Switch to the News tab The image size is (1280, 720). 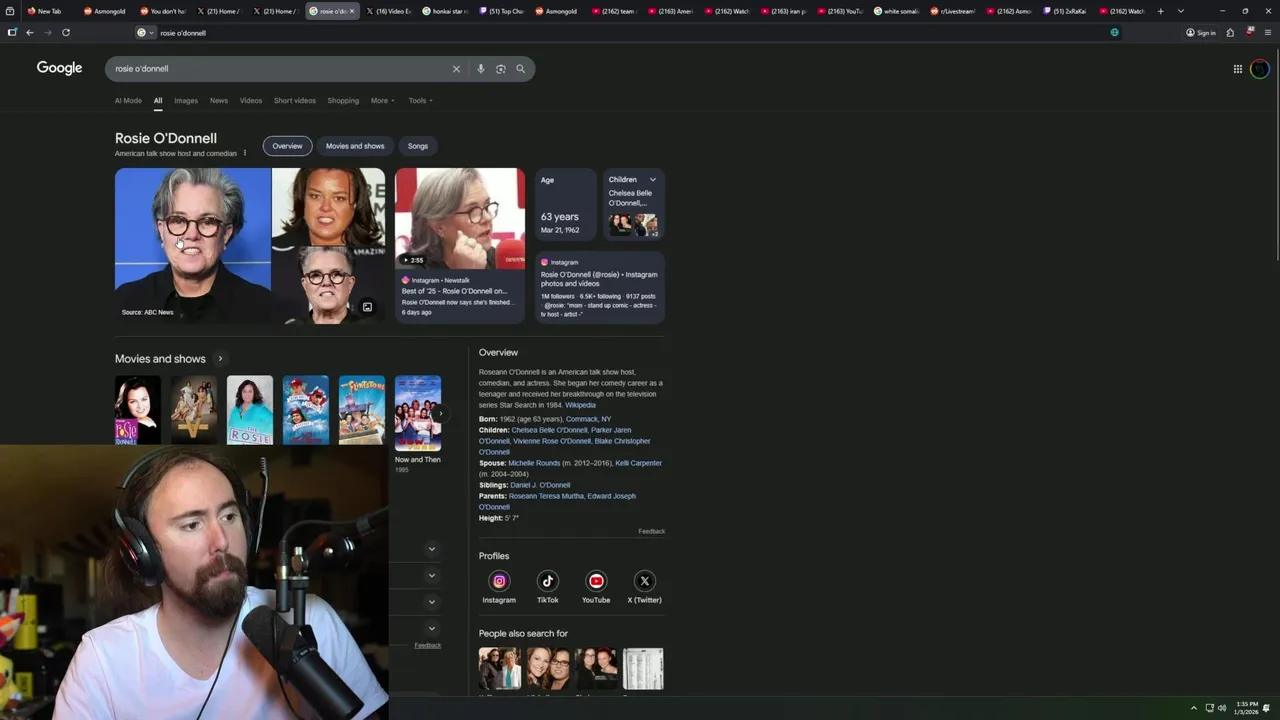[x=219, y=100]
